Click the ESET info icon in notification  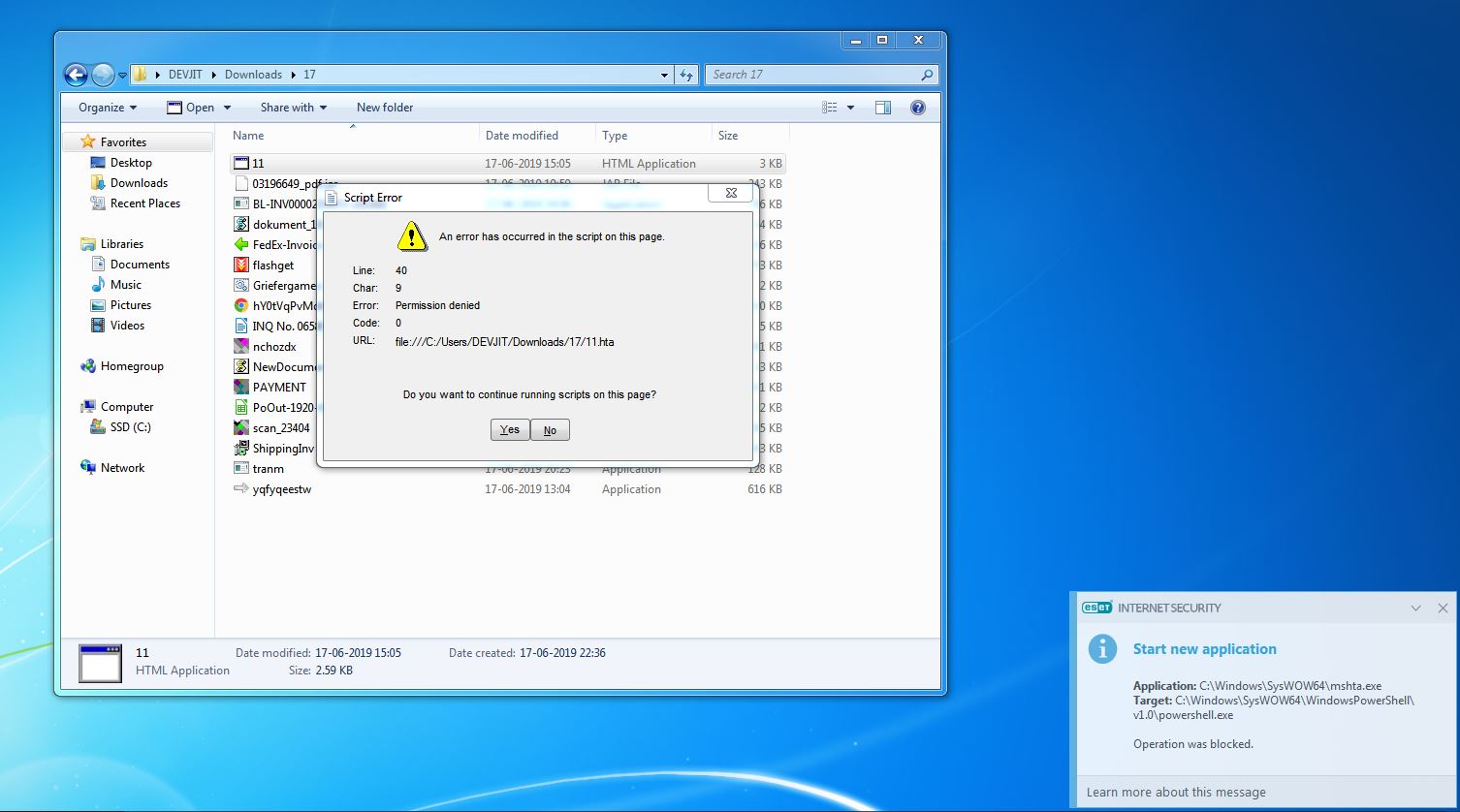point(1102,649)
